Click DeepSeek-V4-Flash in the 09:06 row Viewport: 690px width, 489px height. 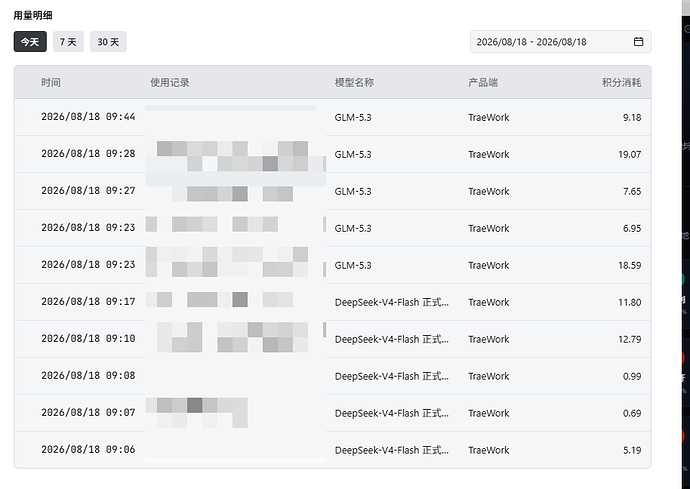pos(392,450)
